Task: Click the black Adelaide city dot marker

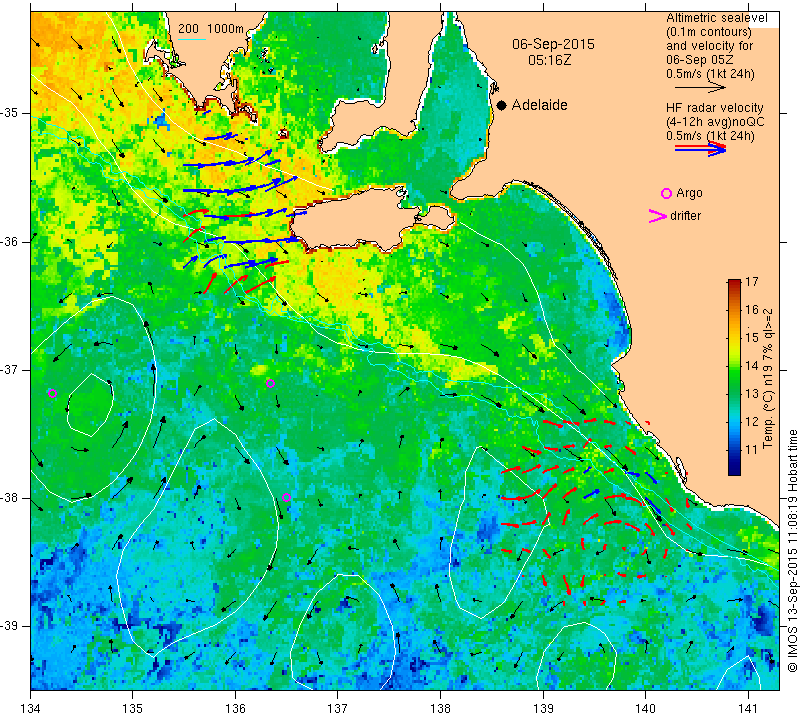Action: click(502, 105)
